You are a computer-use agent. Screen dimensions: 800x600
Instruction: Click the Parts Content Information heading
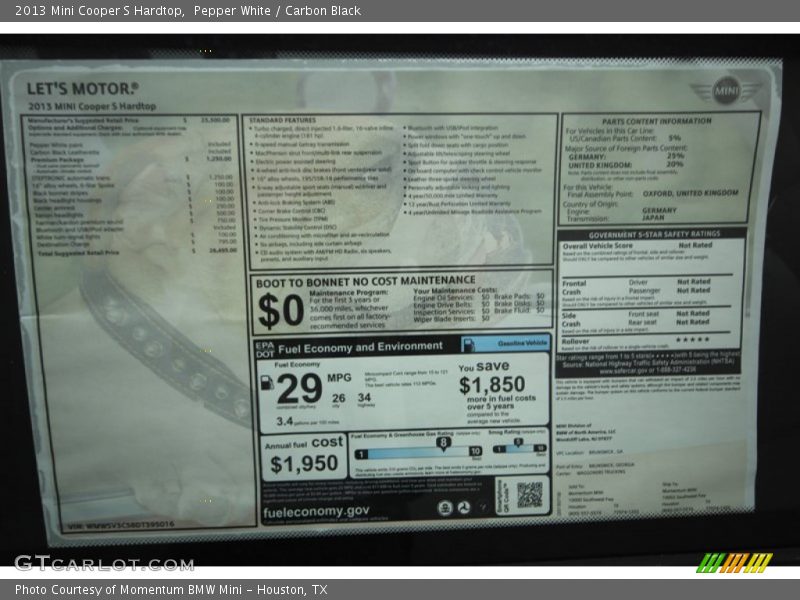tap(656, 120)
